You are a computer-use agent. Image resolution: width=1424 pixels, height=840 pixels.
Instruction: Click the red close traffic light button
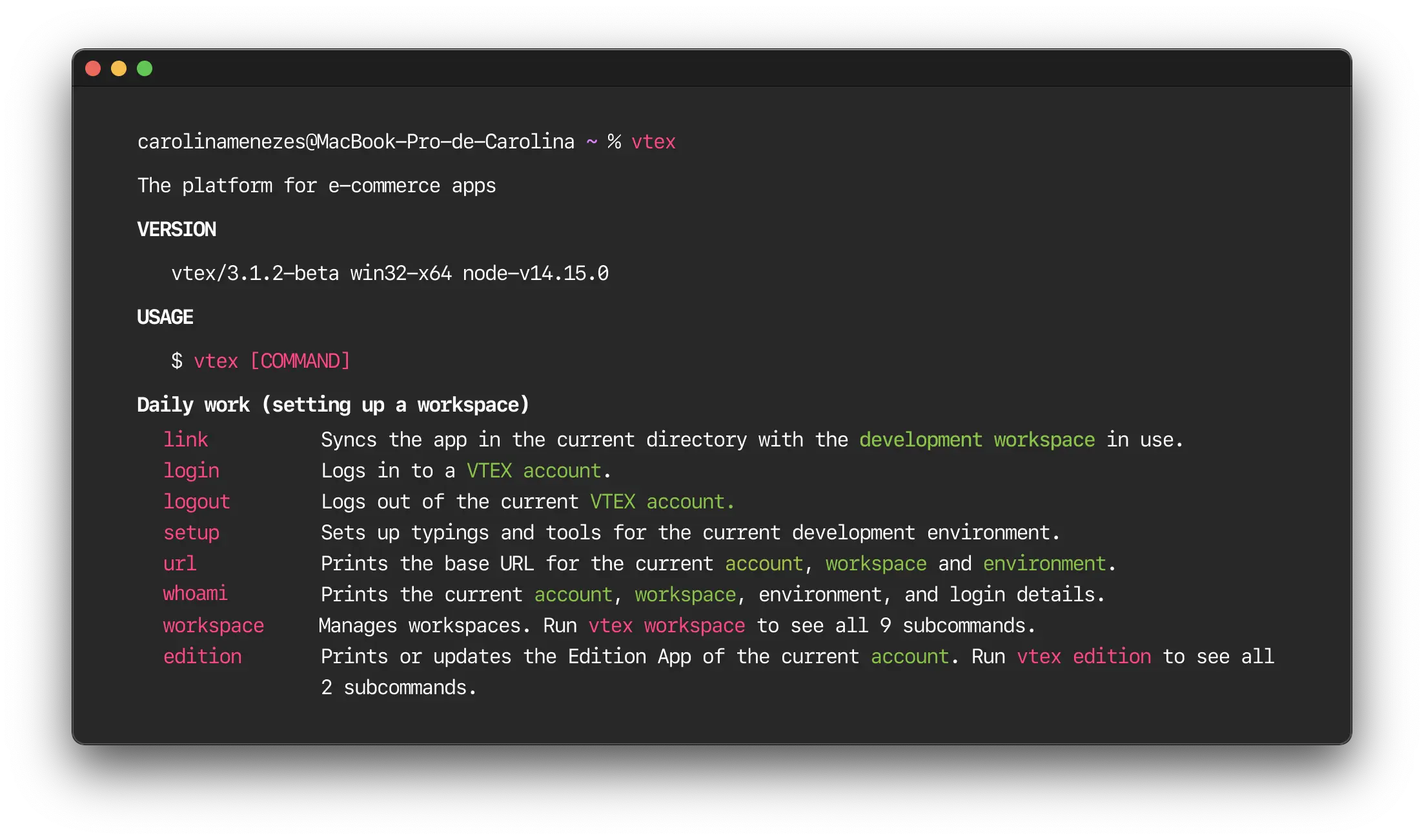point(93,68)
